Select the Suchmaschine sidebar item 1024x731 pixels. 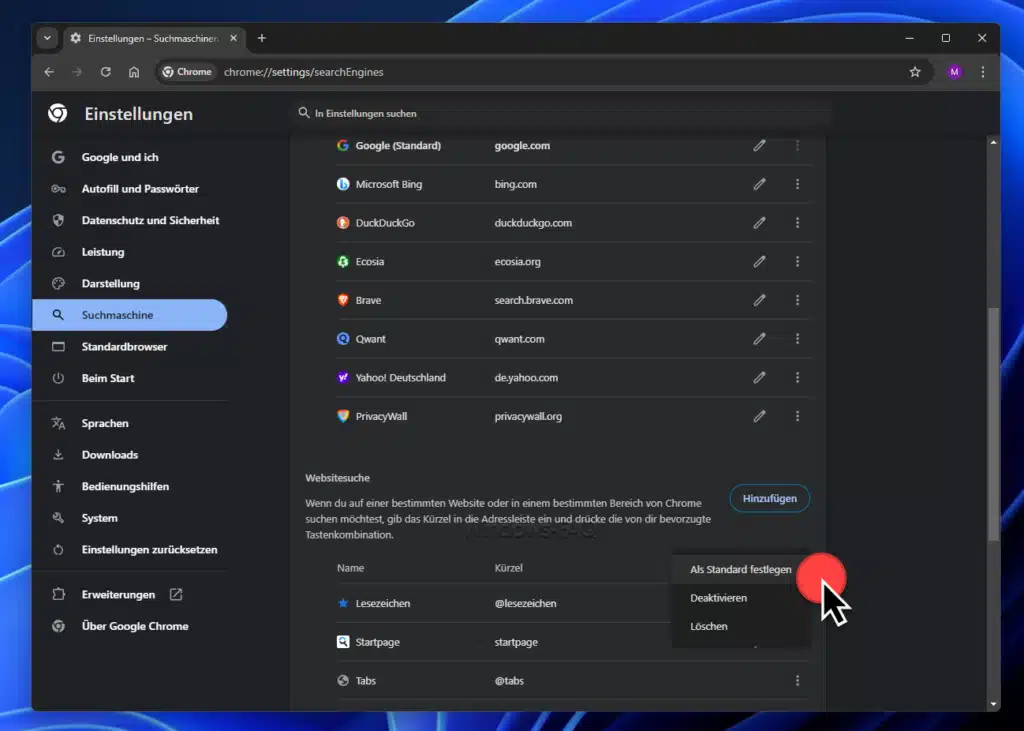click(x=130, y=315)
